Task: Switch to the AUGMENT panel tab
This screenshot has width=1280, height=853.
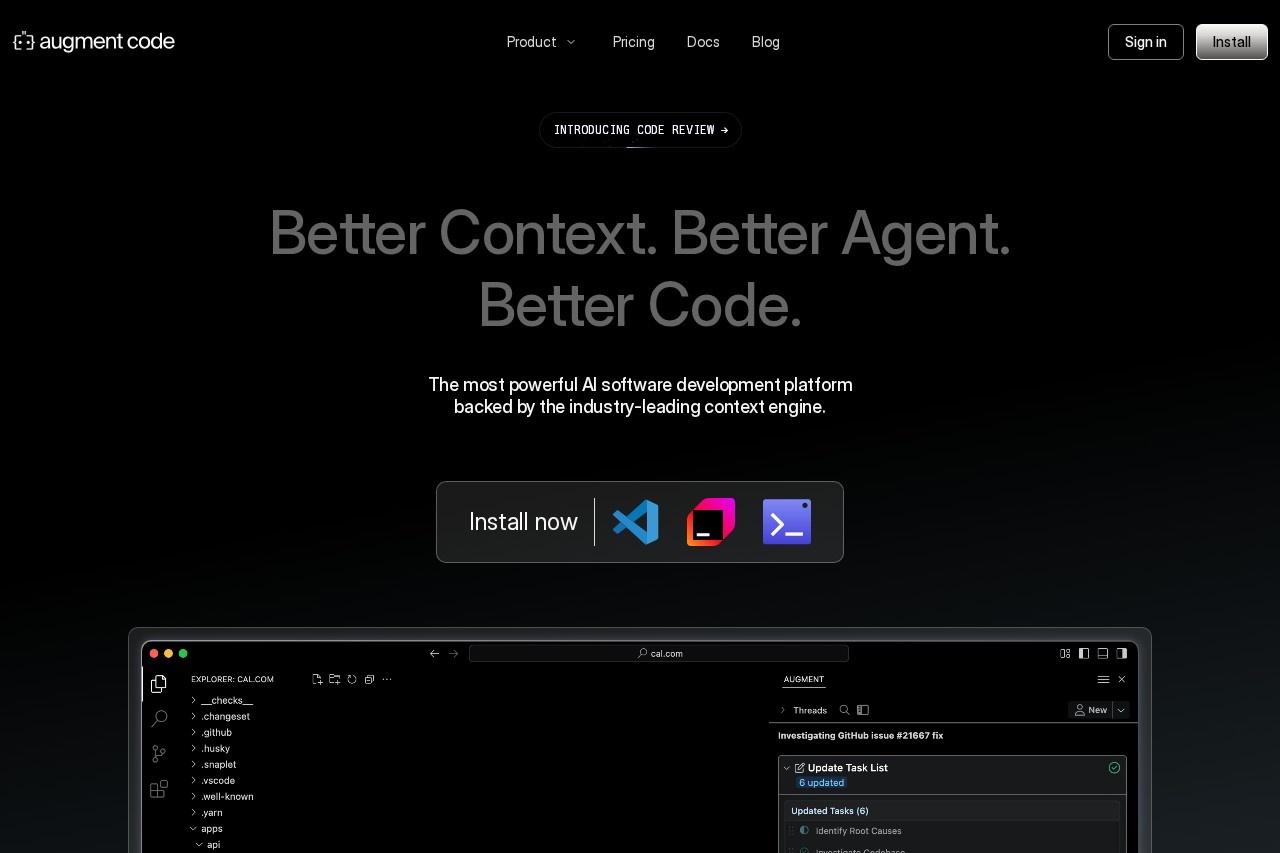Action: (803, 679)
